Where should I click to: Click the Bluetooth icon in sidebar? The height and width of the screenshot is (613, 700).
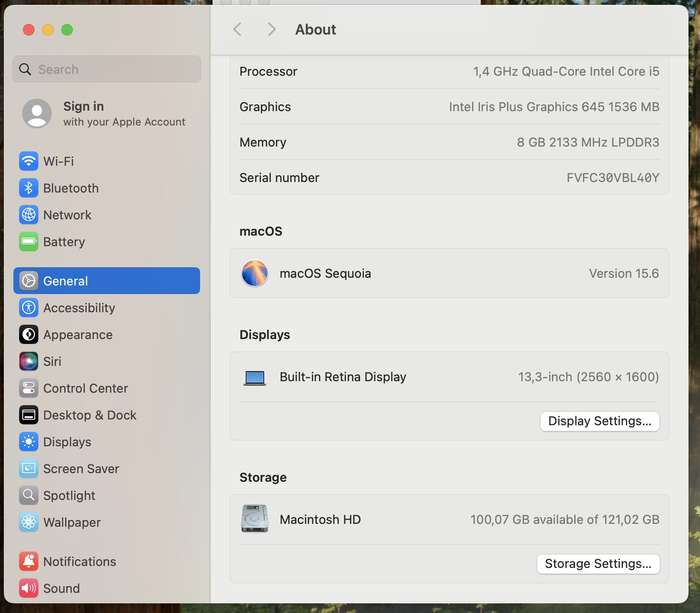pyautogui.click(x=29, y=188)
